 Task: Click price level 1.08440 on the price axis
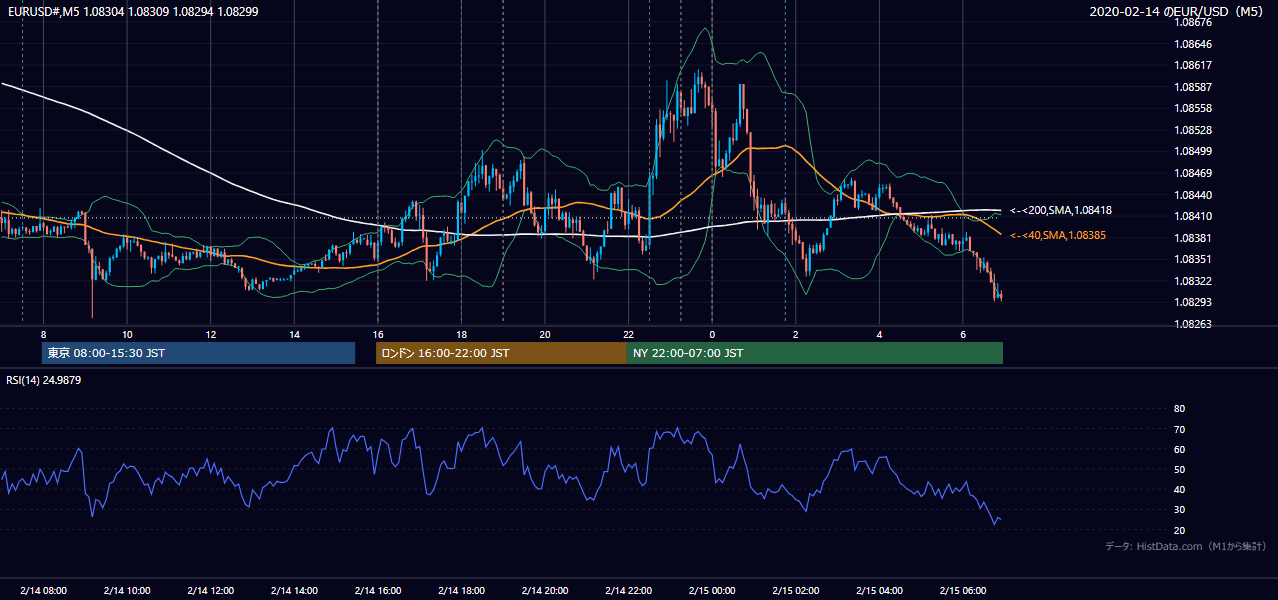pyautogui.click(x=1193, y=195)
